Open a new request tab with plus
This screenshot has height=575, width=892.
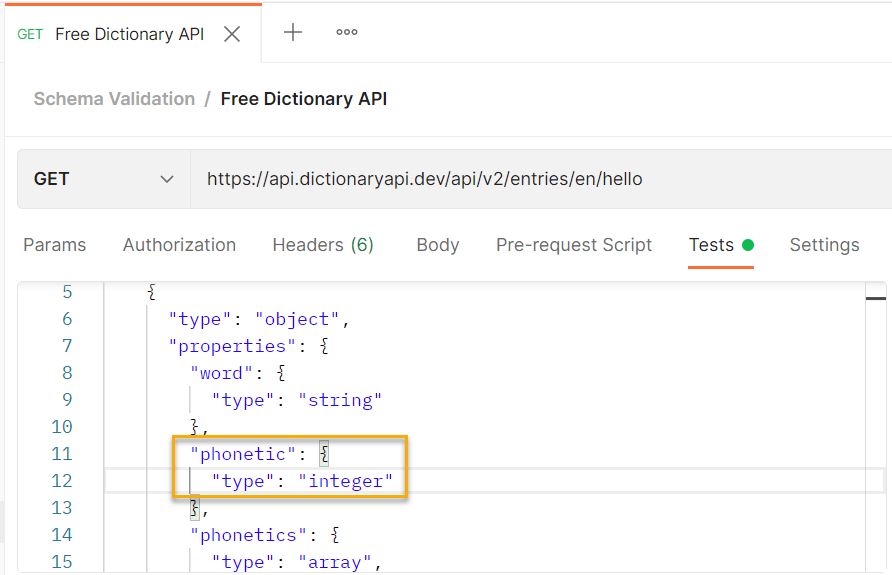(x=292, y=32)
